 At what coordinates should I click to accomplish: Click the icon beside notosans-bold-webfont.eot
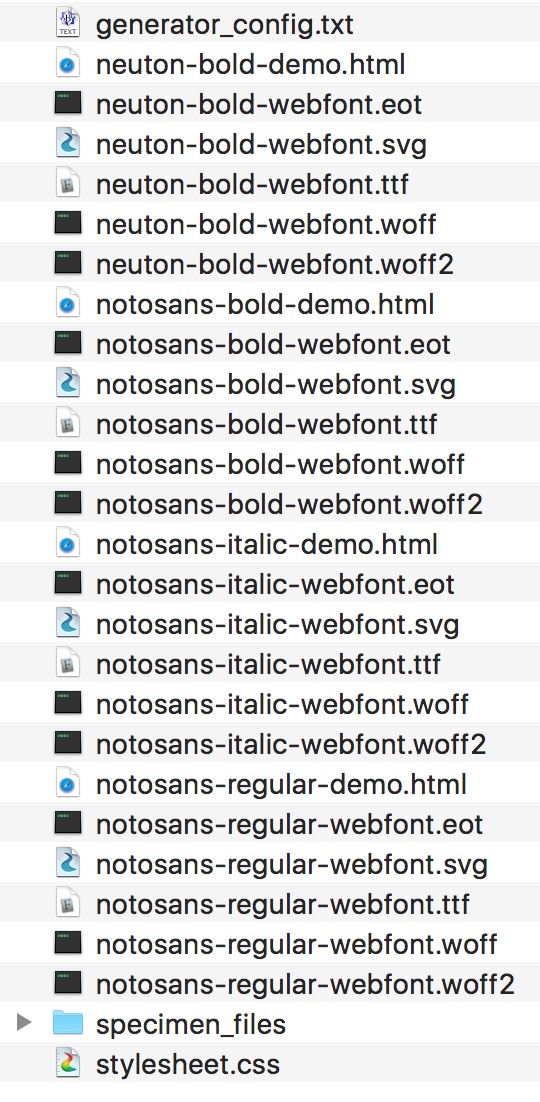[68, 344]
